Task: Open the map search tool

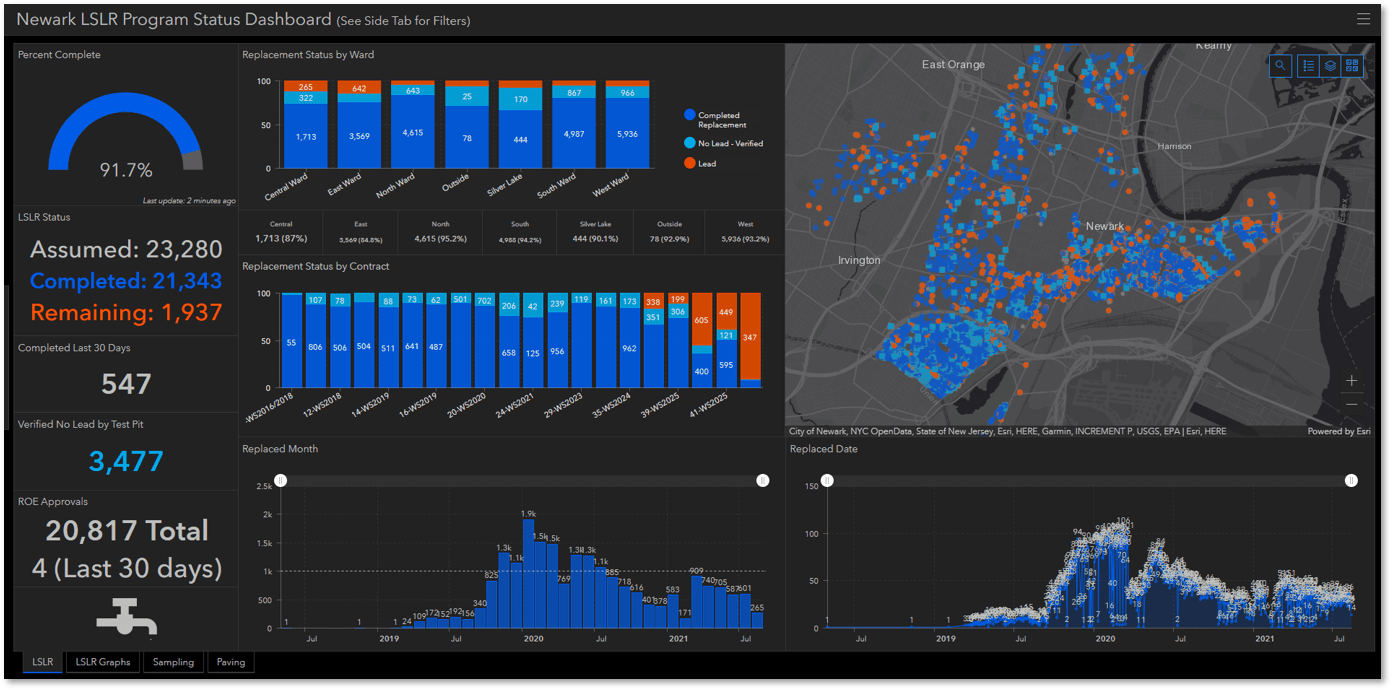Action: pos(1280,66)
